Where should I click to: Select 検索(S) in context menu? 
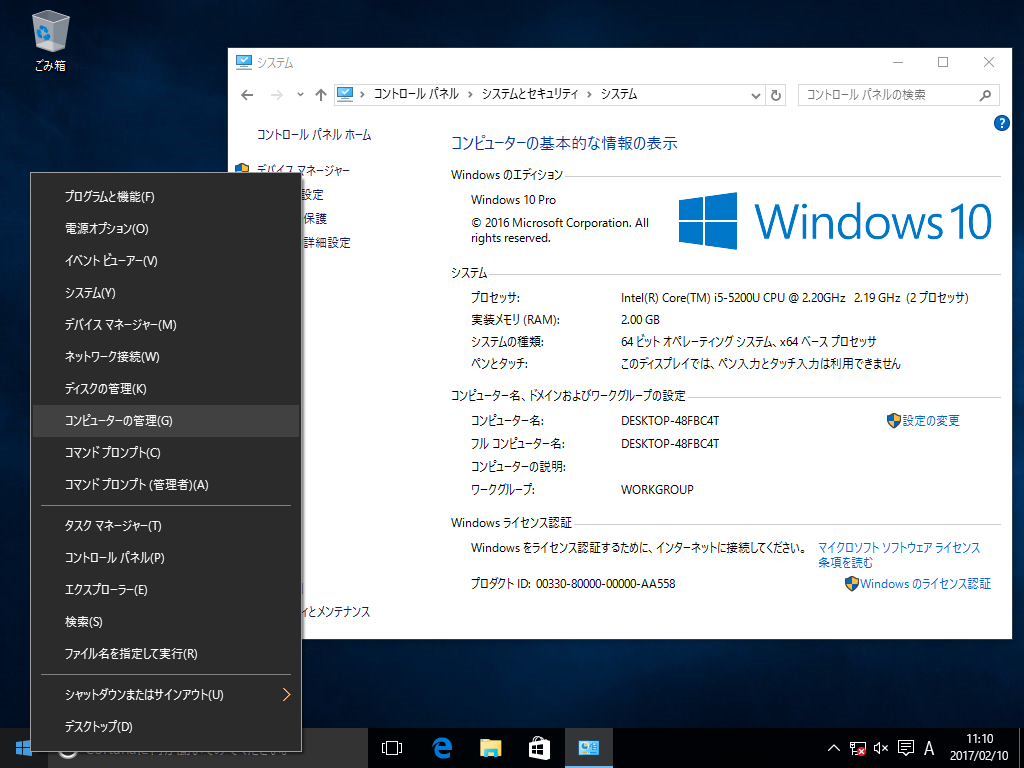click(x=166, y=622)
